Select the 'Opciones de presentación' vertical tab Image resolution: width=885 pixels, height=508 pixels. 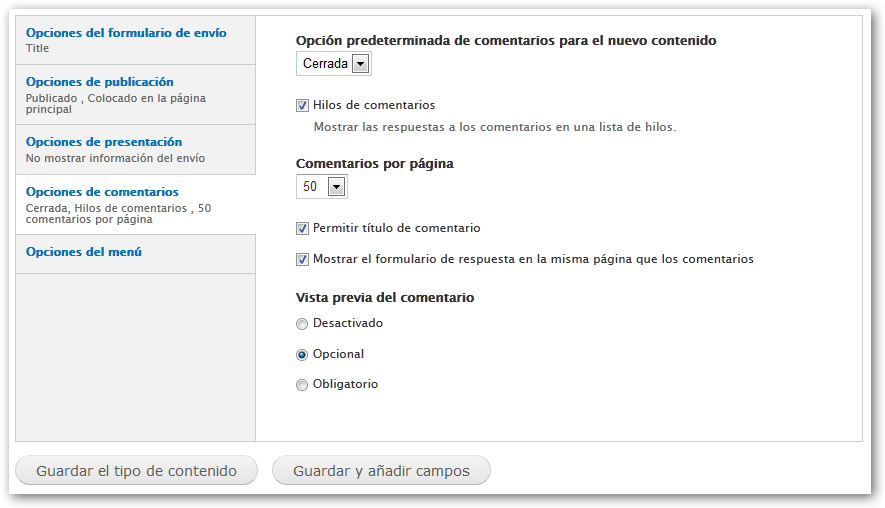[104, 142]
